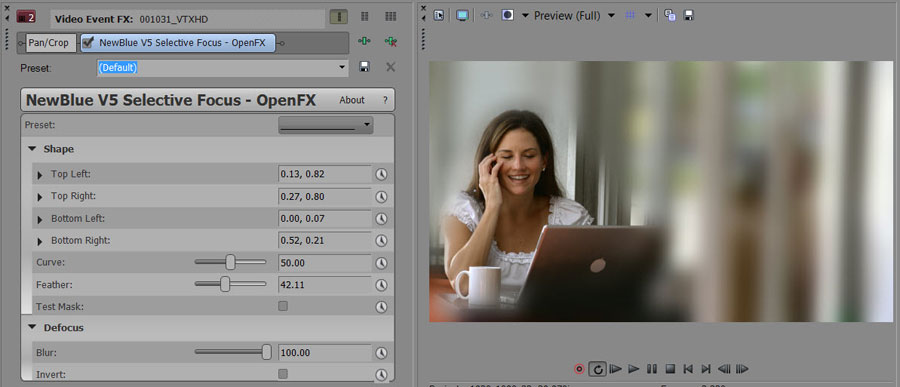Screen dimensions: 900x387
Task: Save preview snapshot to file
Action: pos(689,16)
